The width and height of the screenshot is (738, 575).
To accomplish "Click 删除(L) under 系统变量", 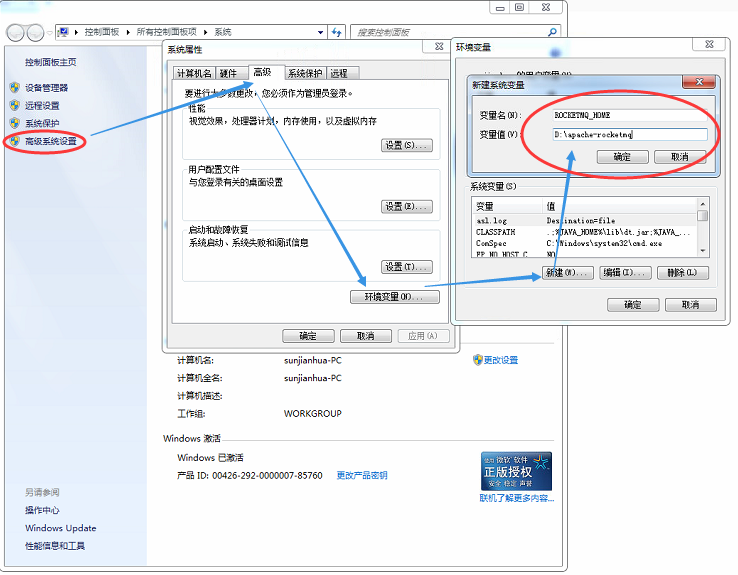I will pyautogui.click(x=682, y=272).
